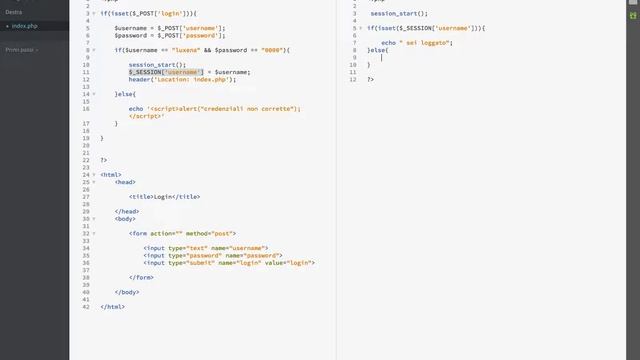640x360 pixels.
Task: Click line number 16 in left gutter
Action: (x=86, y=109)
